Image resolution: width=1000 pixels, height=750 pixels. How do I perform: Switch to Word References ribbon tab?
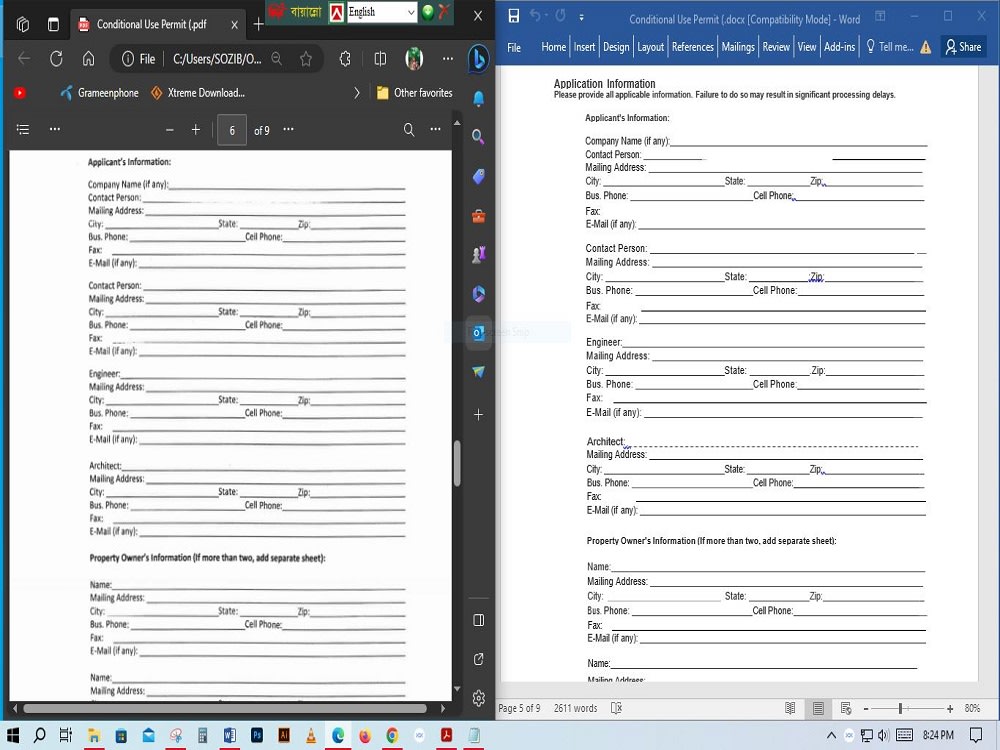693,47
